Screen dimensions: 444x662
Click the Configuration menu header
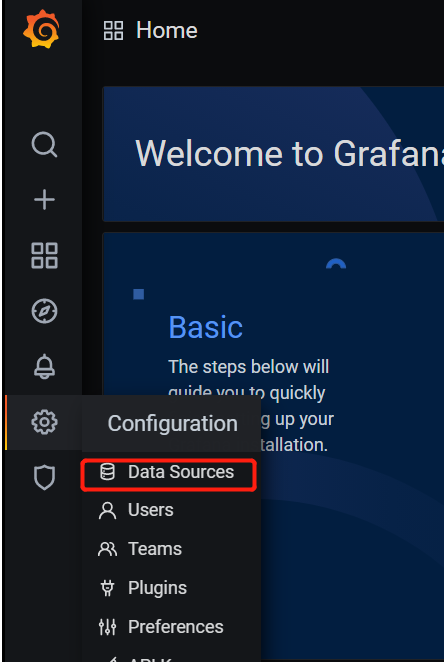172,423
